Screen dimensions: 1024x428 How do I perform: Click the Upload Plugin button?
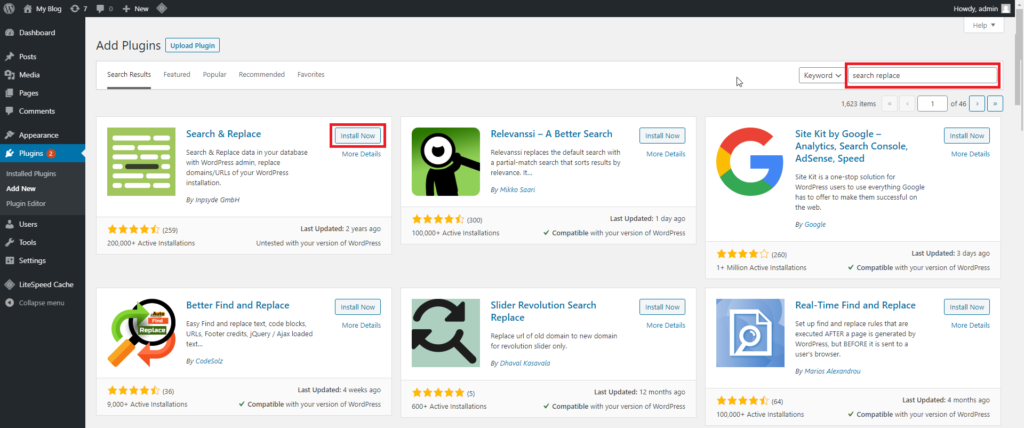coord(193,46)
